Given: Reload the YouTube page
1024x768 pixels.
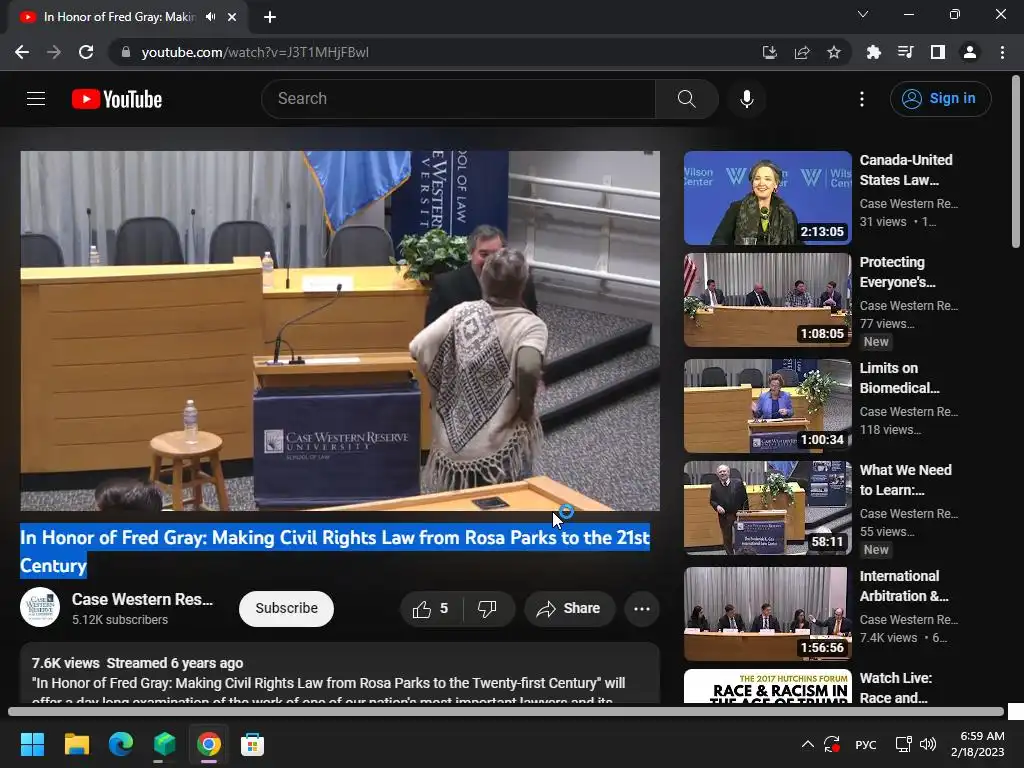Looking at the screenshot, I should click(86, 52).
